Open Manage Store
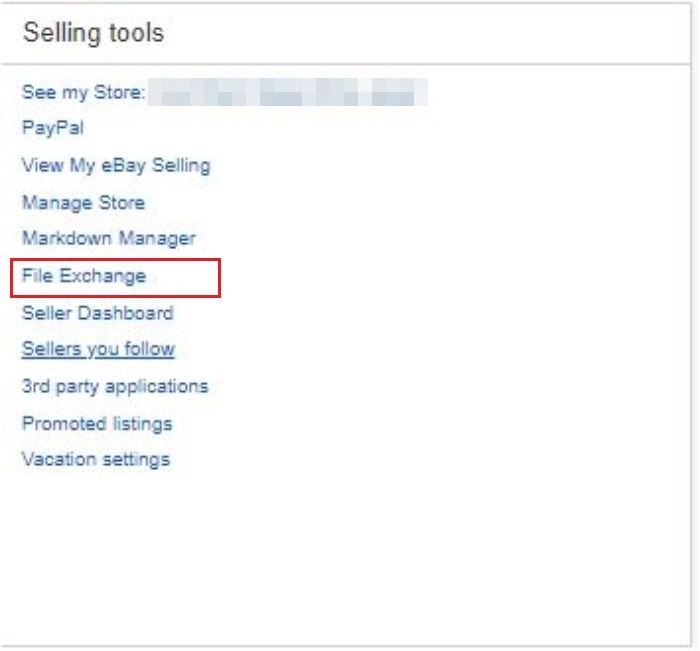 83,203
